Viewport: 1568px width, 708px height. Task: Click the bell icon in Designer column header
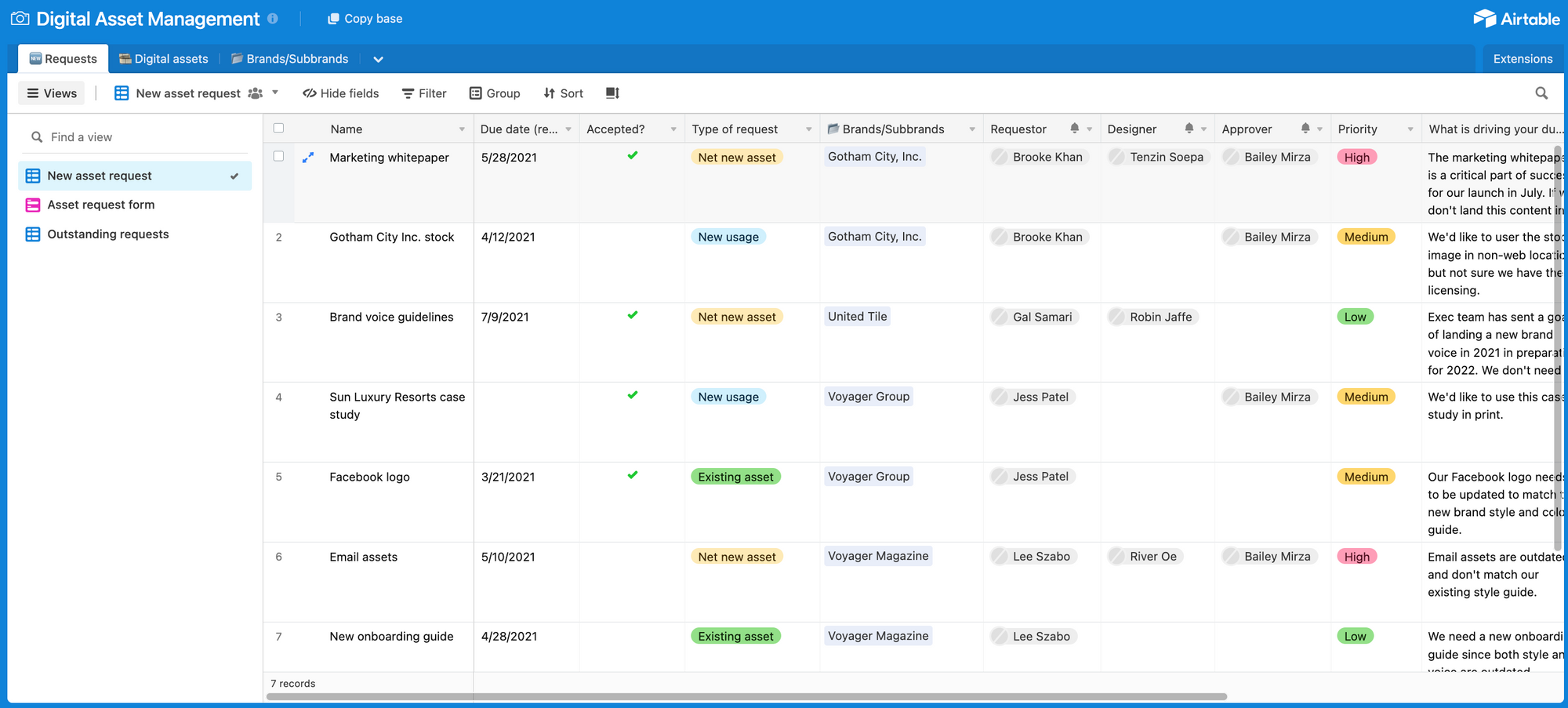(1189, 129)
